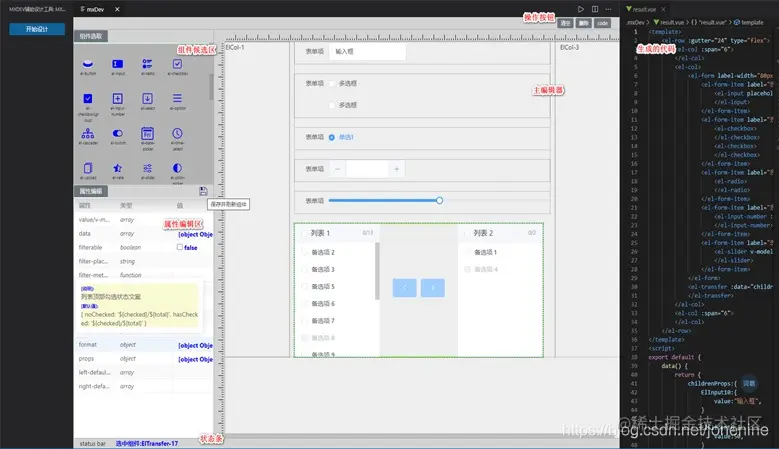
Task: Click the ElTransfer-17 status bar text
Action: pos(147,444)
